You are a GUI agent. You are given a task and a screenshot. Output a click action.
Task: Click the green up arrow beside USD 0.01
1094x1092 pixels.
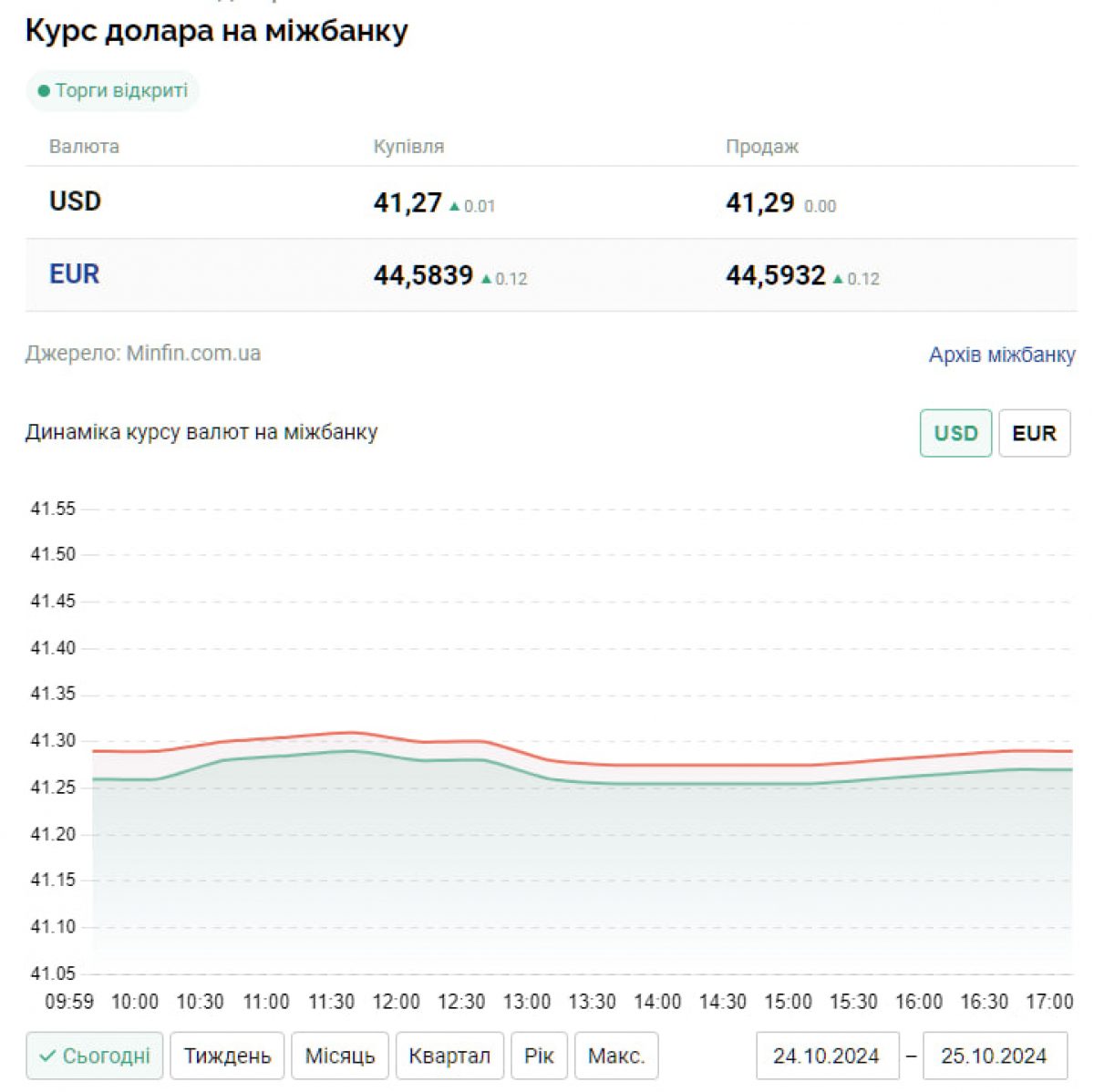(x=455, y=206)
